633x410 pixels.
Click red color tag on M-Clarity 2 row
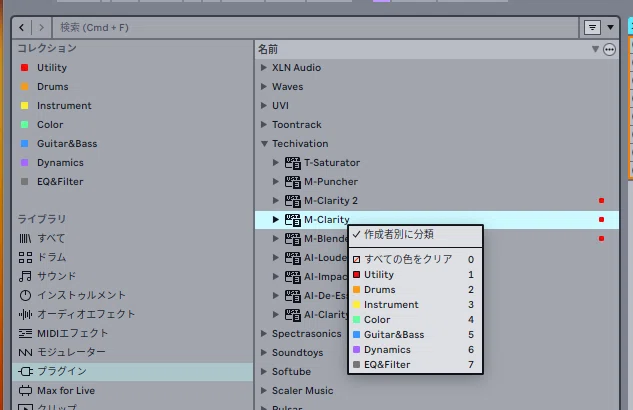(x=601, y=201)
